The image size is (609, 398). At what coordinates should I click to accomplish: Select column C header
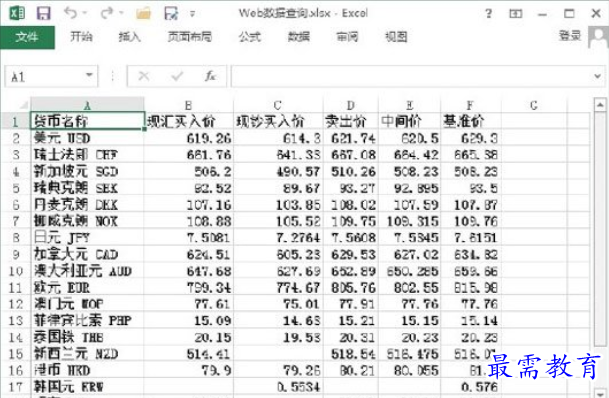tap(278, 105)
